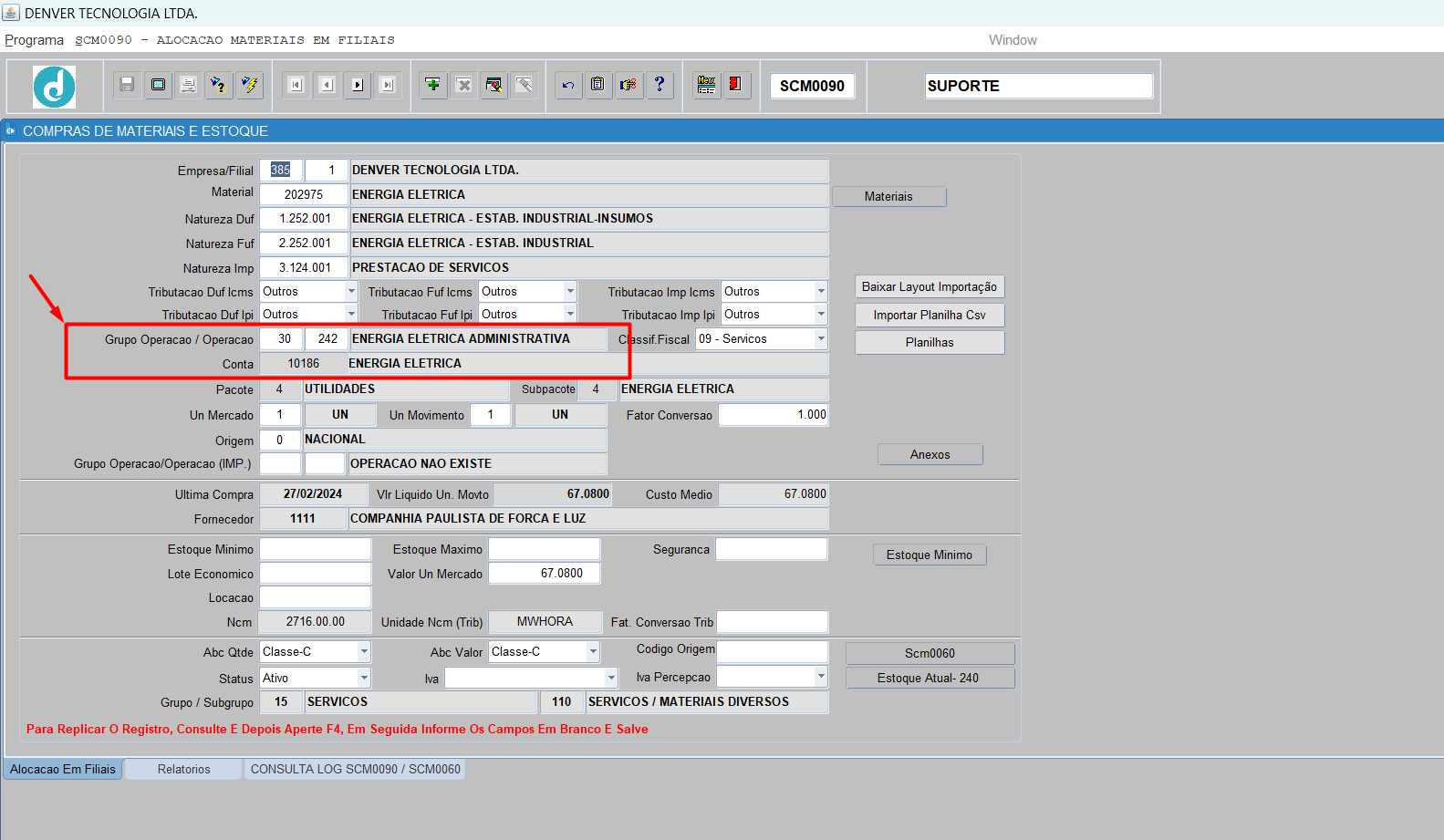Image resolution: width=1444 pixels, height=840 pixels.
Task: Click Grupo Operacao field showing 30
Action: point(281,339)
